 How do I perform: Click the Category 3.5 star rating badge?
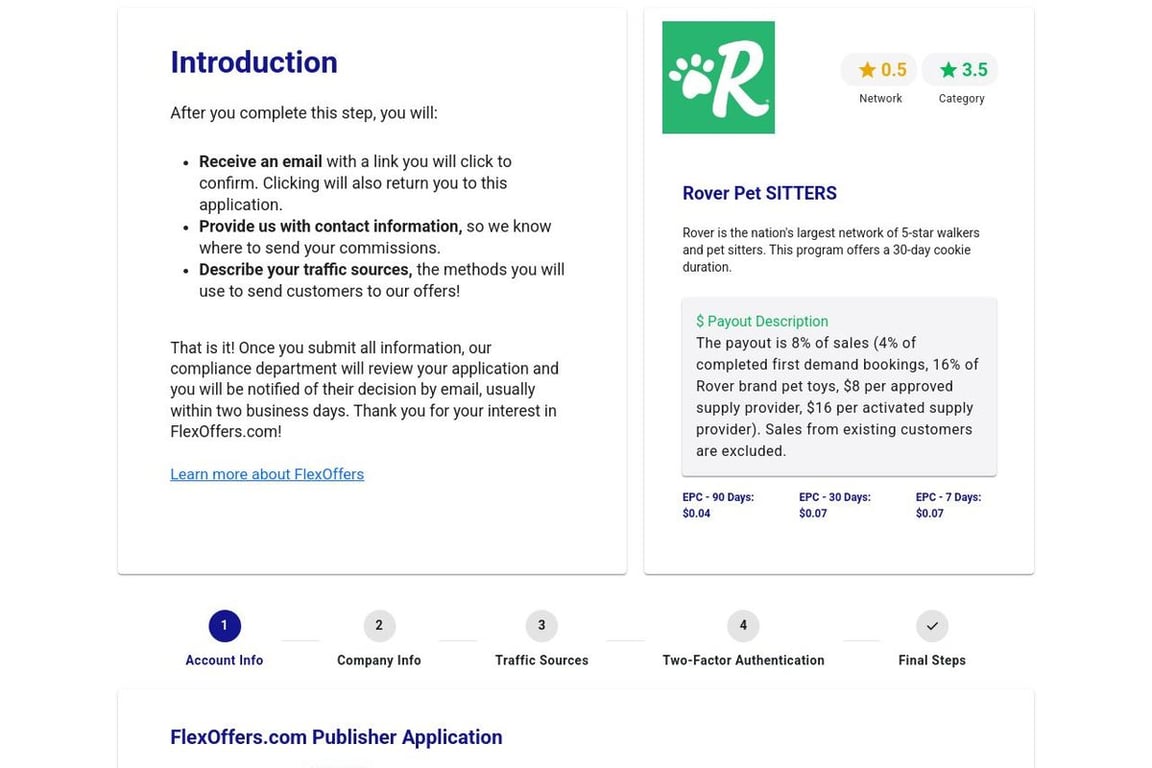960,70
